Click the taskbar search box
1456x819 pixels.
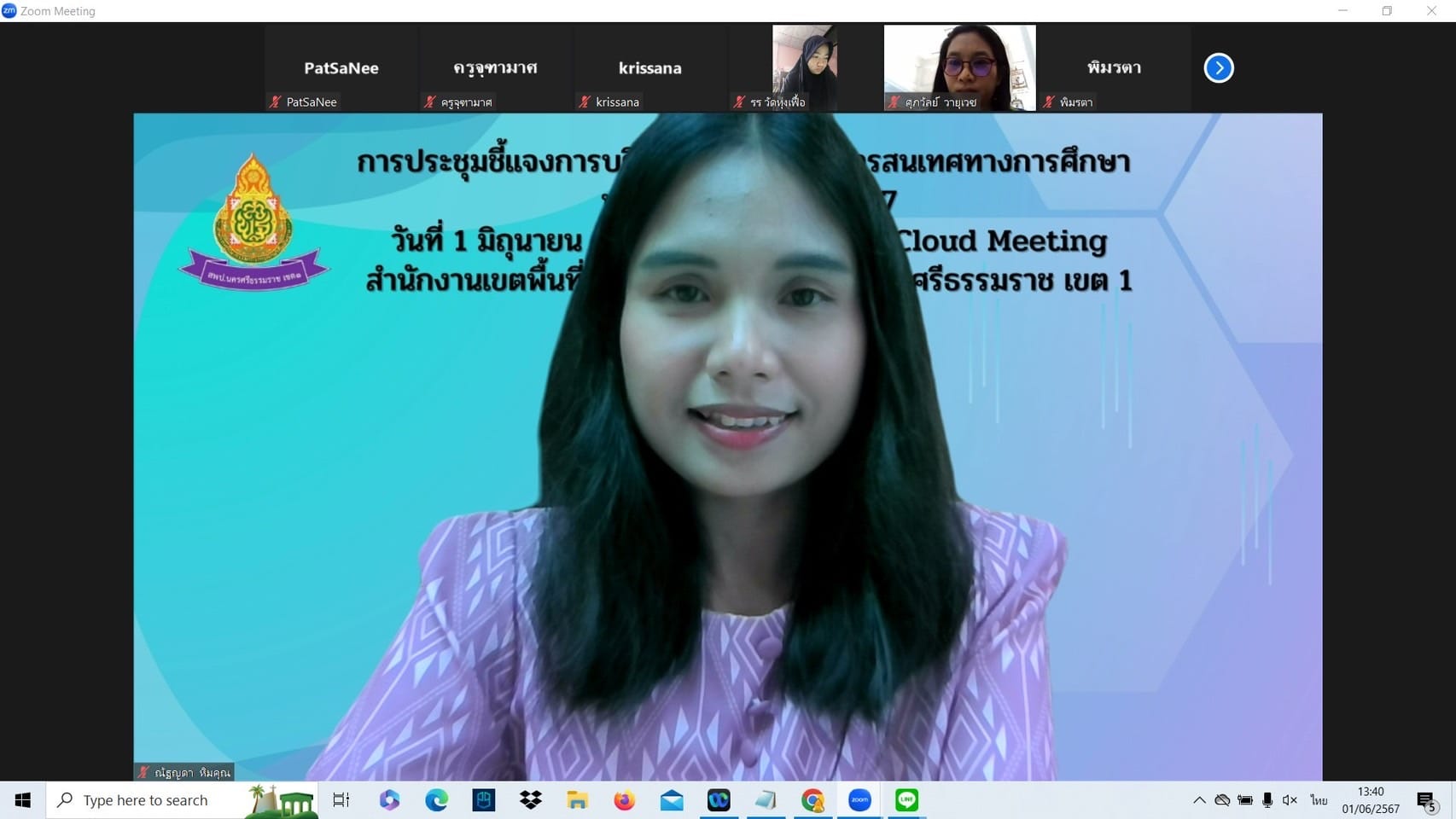point(182,800)
